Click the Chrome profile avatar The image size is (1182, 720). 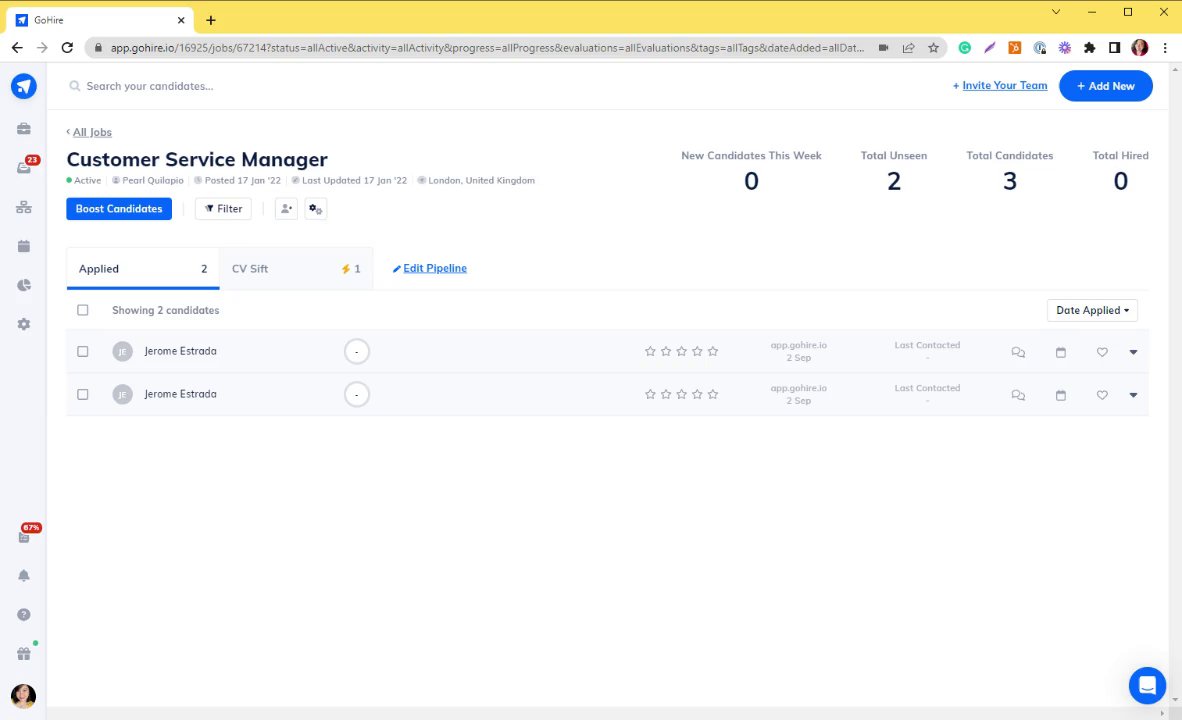coord(1139,47)
